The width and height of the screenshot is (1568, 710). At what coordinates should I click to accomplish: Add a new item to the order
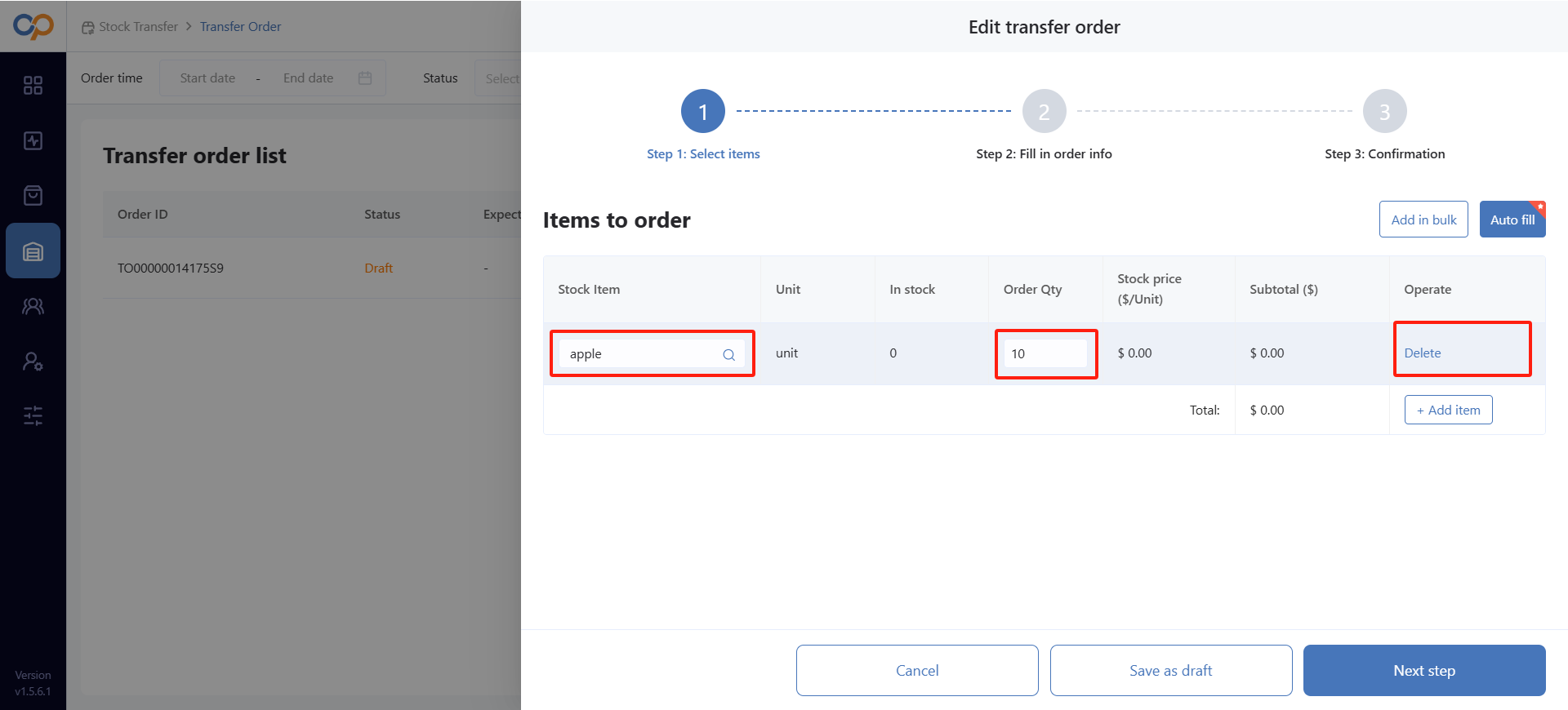tap(1448, 410)
